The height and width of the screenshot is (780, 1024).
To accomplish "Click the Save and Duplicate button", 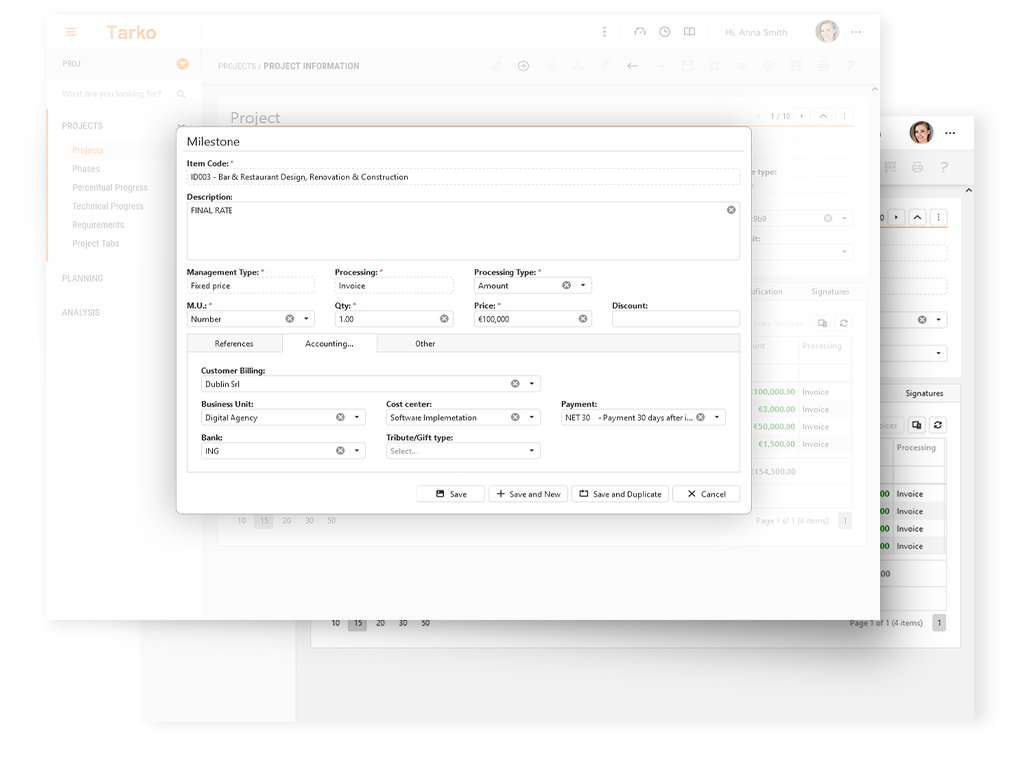I will [x=620, y=494].
